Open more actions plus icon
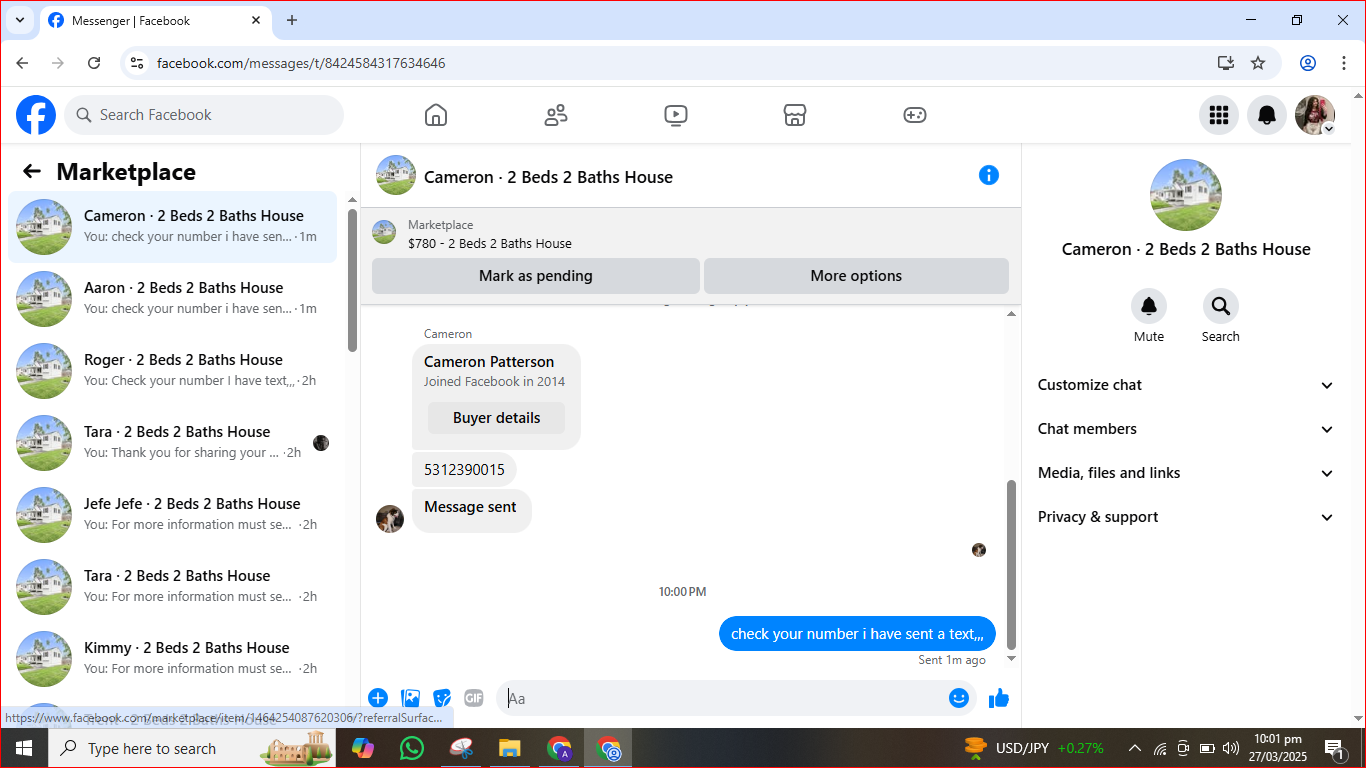The width and height of the screenshot is (1366, 768). (x=378, y=698)
